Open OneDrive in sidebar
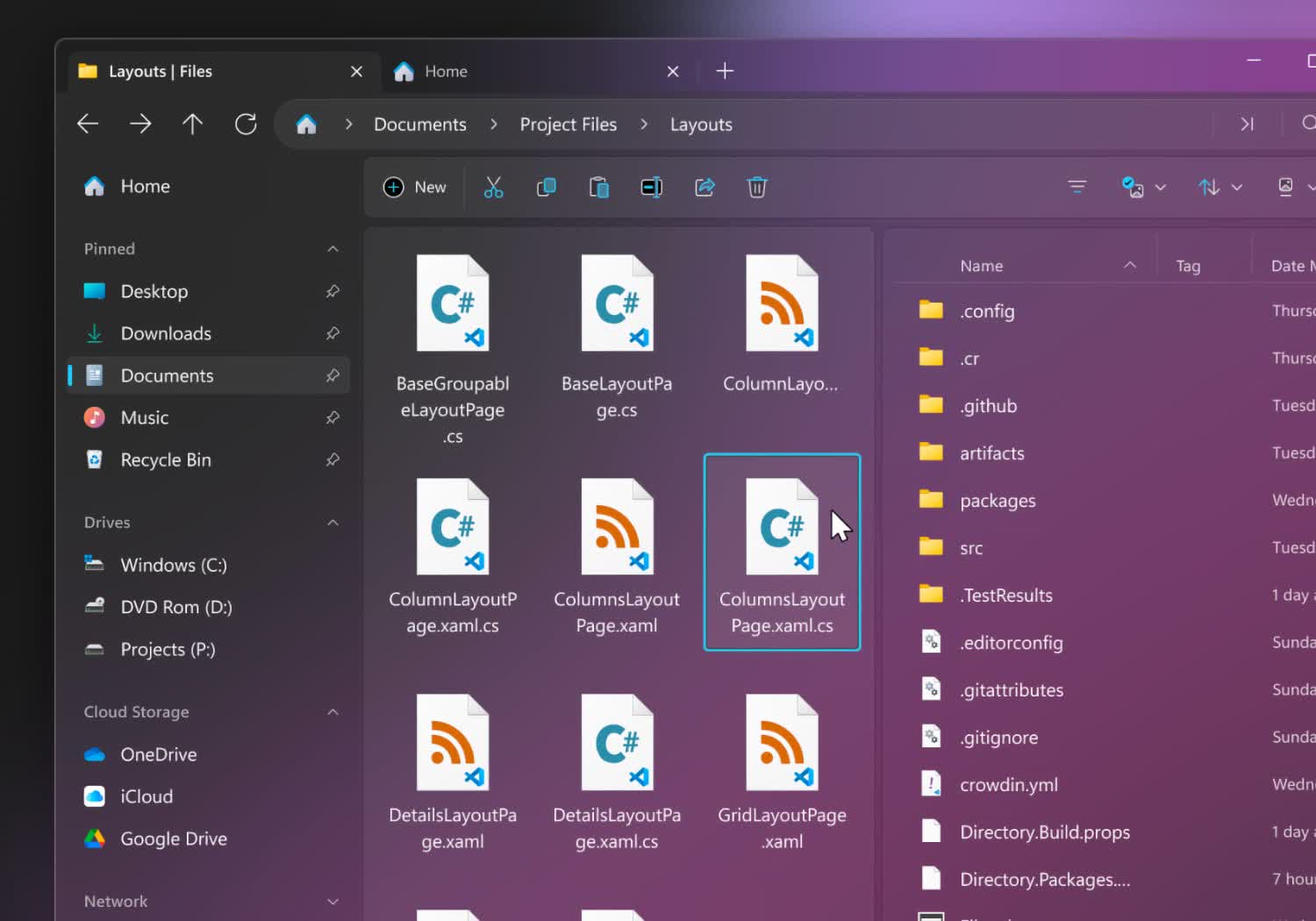 pyautogui.click(x=208, y=754)
